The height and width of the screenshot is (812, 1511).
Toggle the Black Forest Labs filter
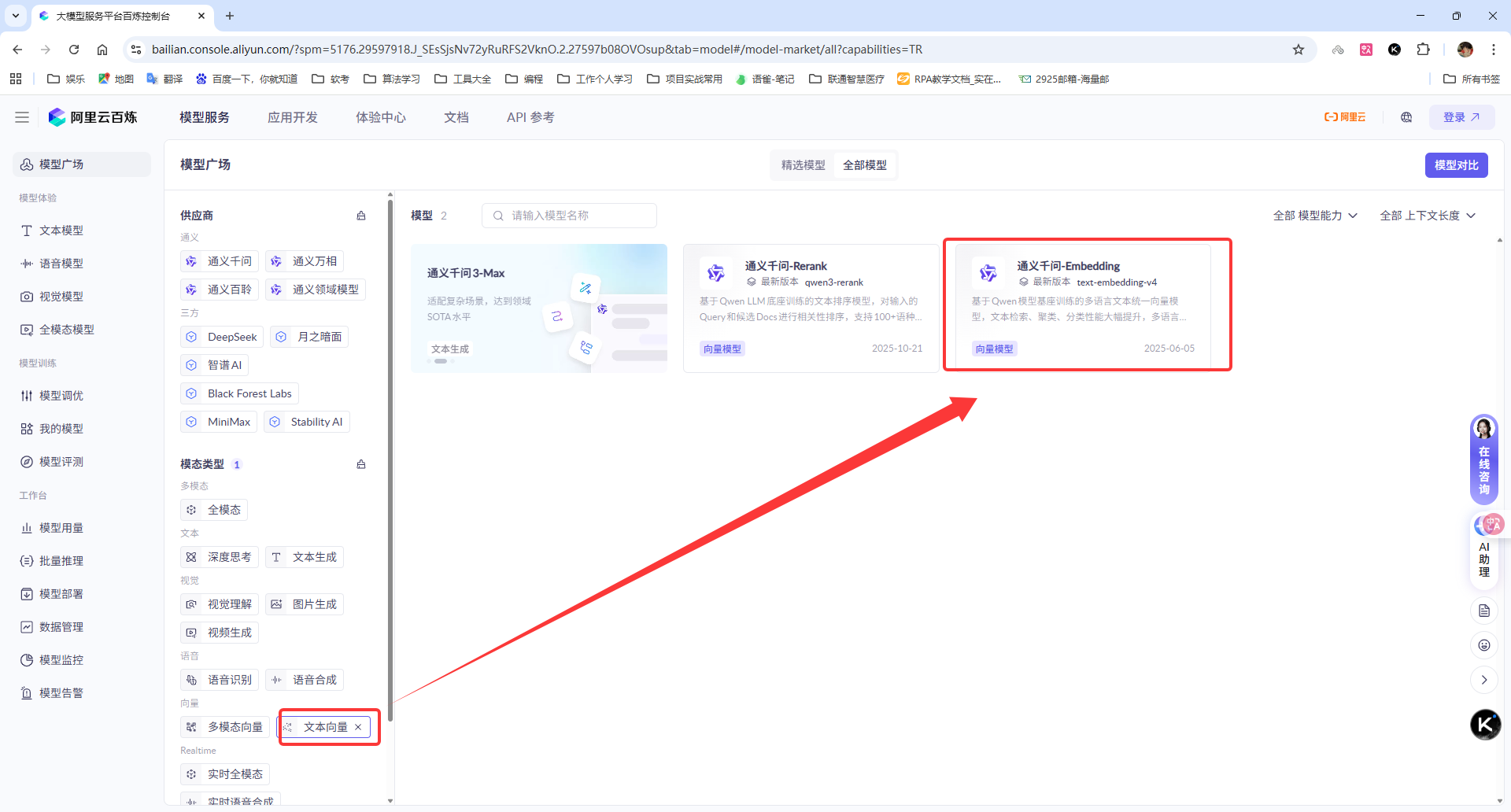click(x=239, y=393)
